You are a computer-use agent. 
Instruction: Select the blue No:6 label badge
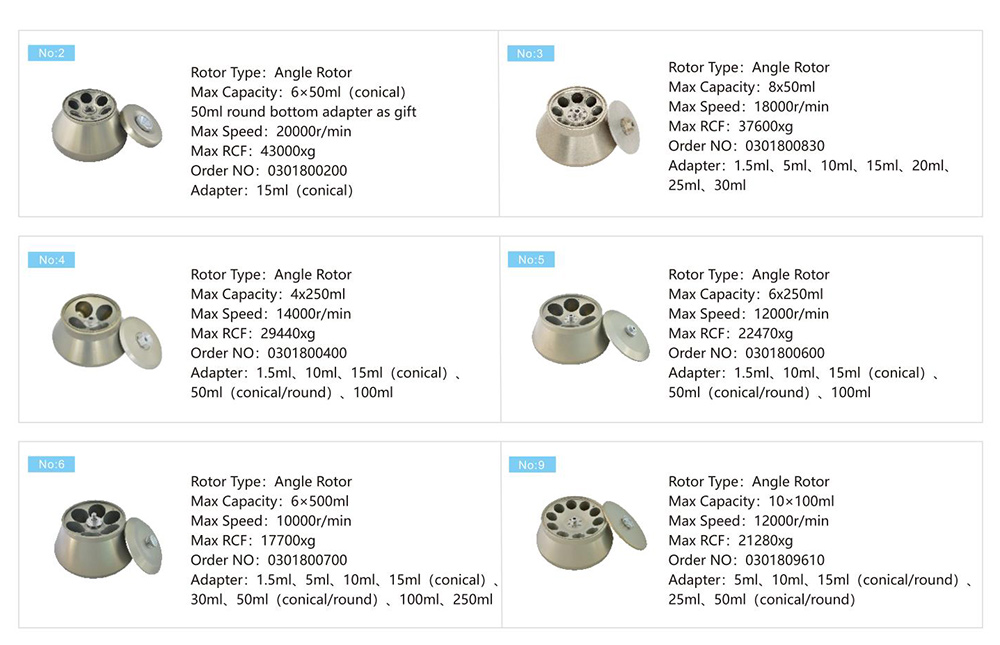point(51,464)
